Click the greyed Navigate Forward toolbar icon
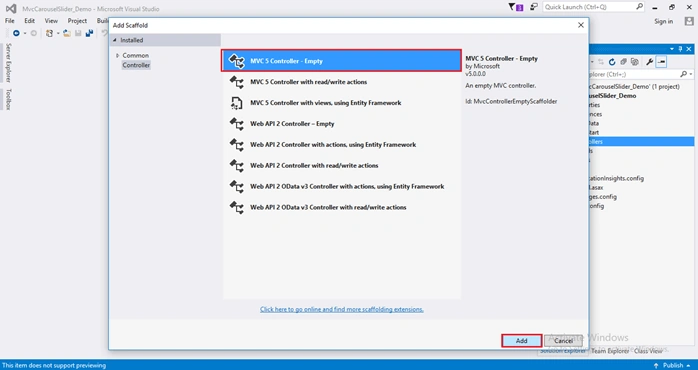The height and width of the screenshot is (370, 698). pos(33,33)
